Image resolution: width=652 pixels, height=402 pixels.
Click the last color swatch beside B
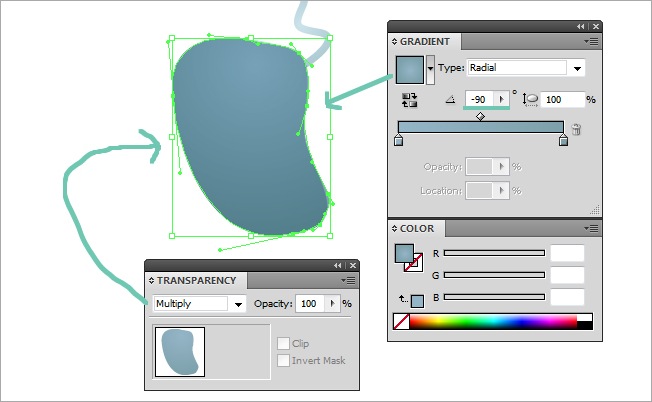point(417,301)
